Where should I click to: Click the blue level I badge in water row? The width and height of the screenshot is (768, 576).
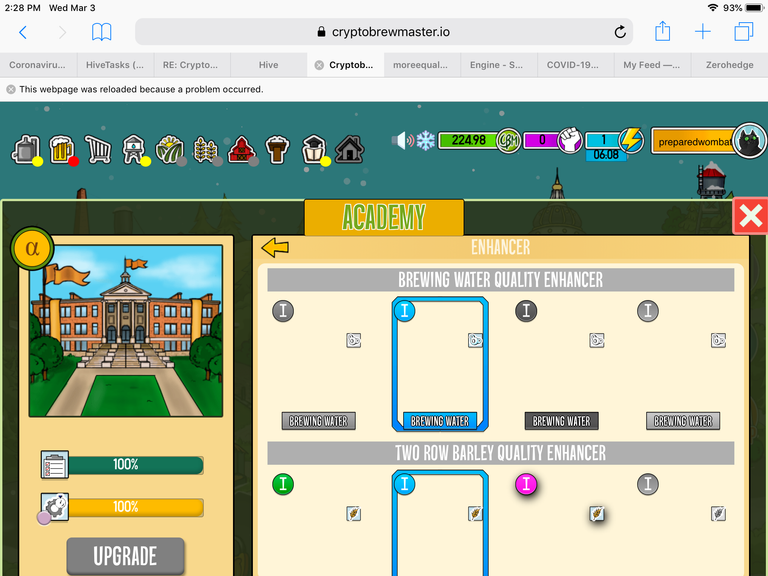pyautogui.click(x=405, y=311)
